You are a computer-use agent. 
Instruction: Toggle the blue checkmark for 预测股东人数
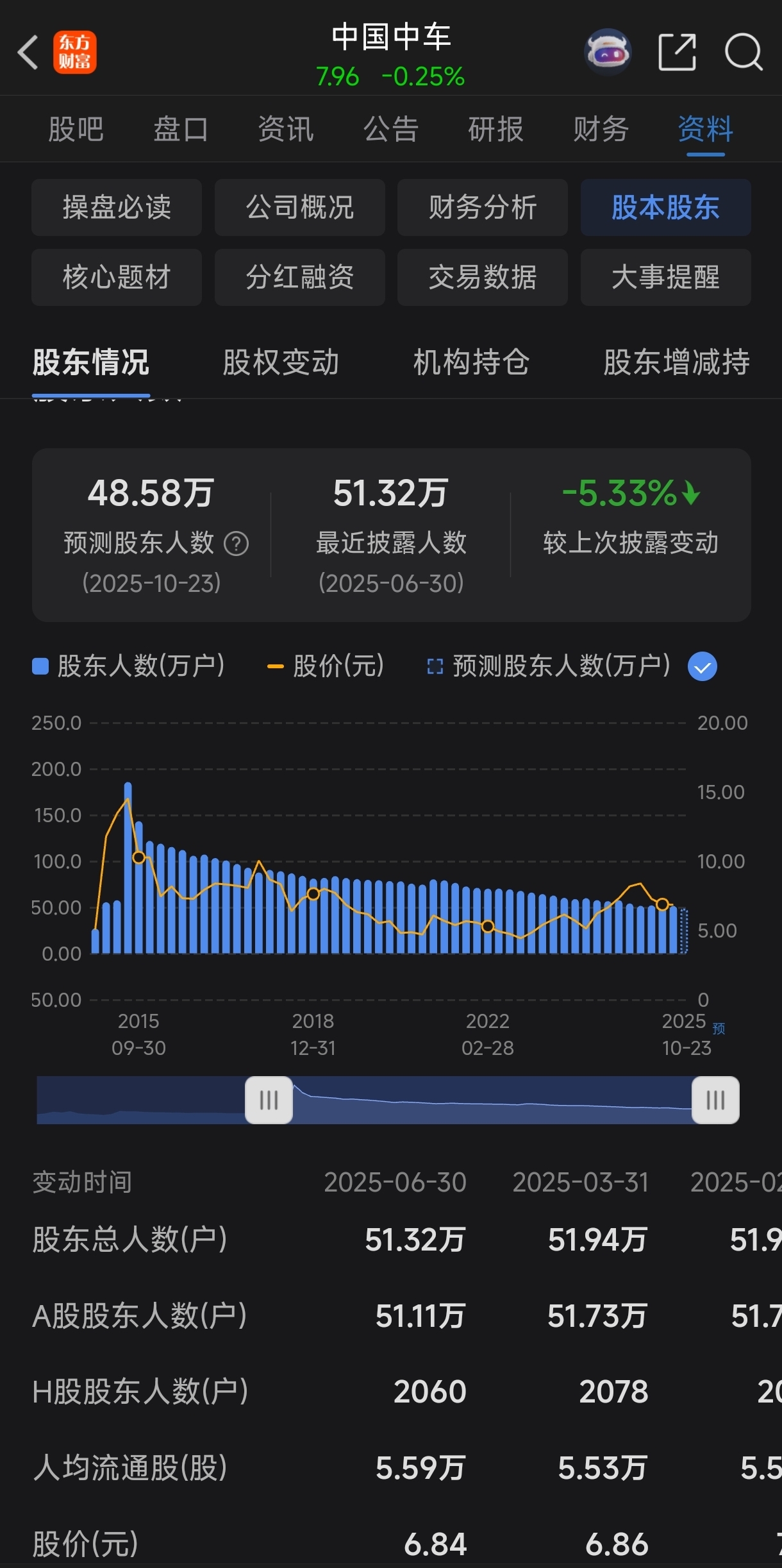(x=703, y=666)
